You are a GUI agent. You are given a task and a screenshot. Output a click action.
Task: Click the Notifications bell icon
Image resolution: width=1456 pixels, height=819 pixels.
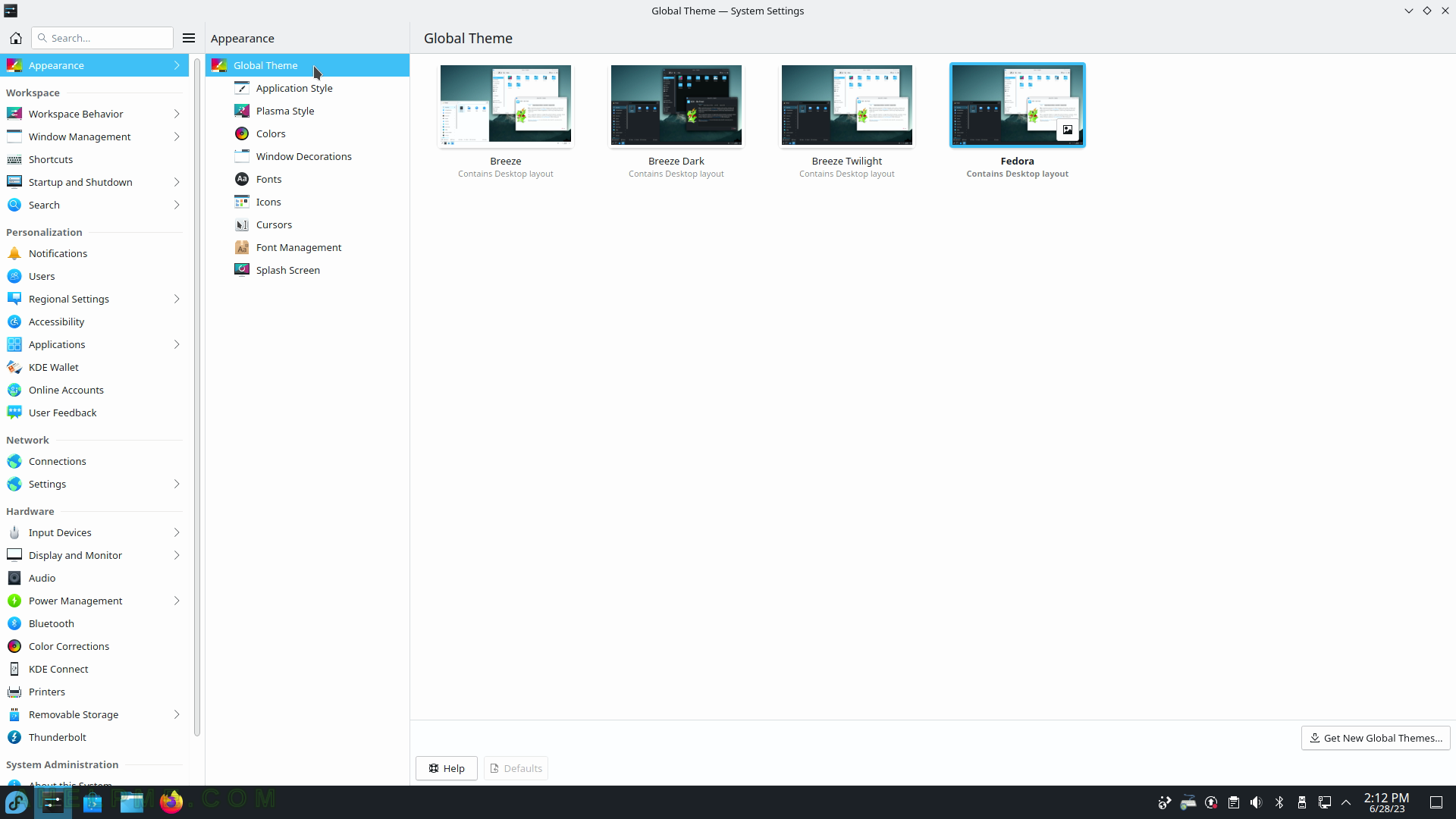pyautogui.click(x=14, y=253)
